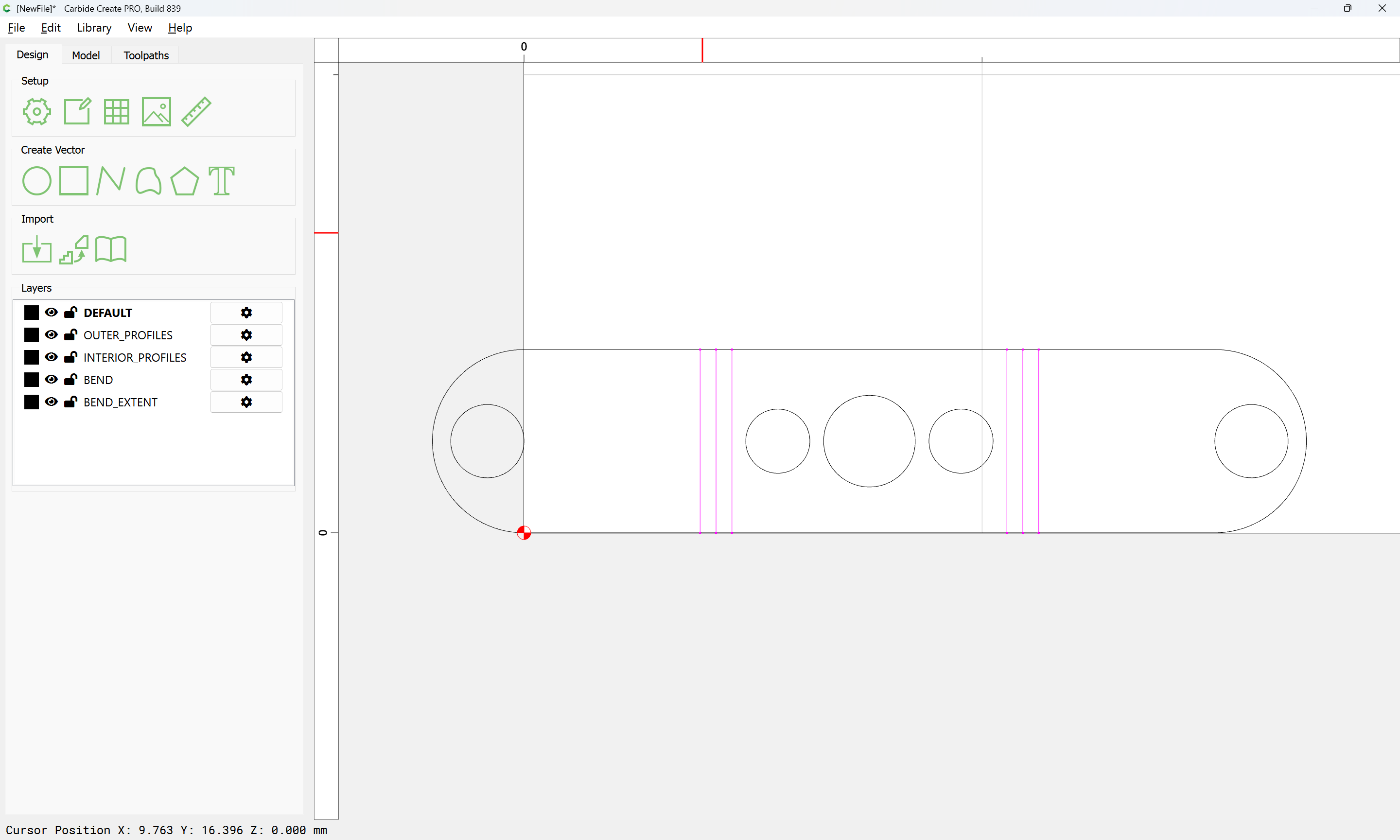Screen dimensions: 1400x840
Task: Open BEND_EXTENT layer settings gear
Action: (246, 402)
